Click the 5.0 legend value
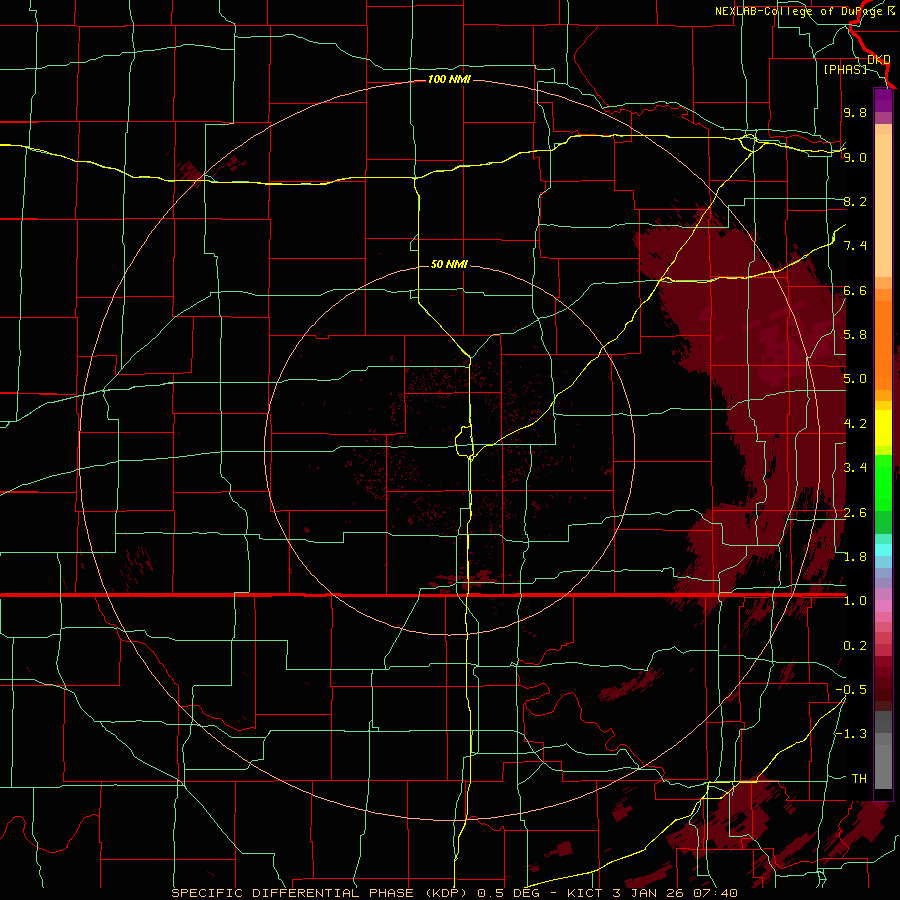The width and height of the screenshot is (900, 900). [x=855, y=379]
